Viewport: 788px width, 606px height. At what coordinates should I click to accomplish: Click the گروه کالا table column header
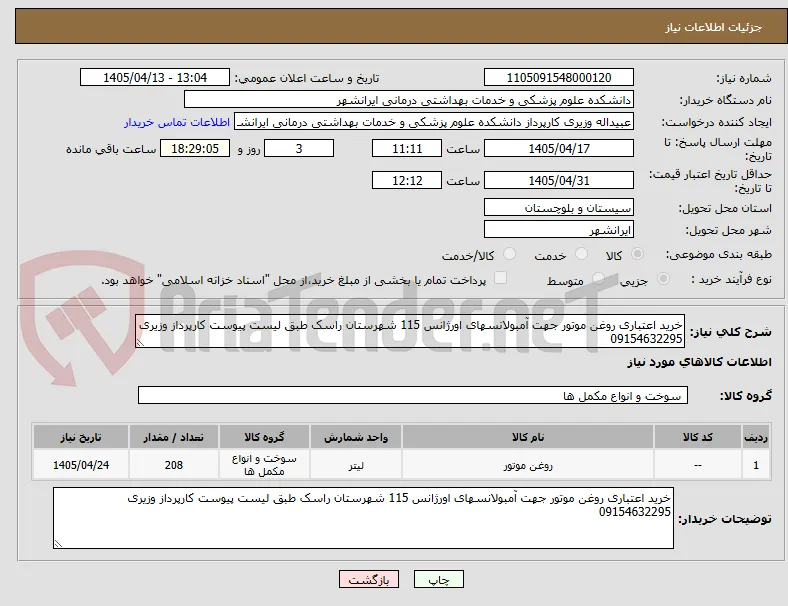pyautogui.click(x=264, y=437)
